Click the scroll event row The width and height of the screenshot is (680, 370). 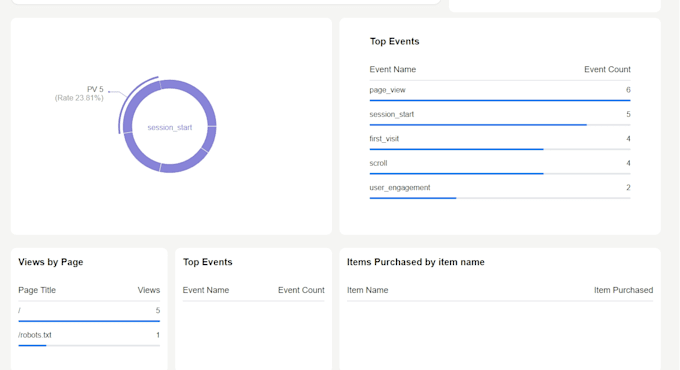pyautogui.click(x=500, y=164)
